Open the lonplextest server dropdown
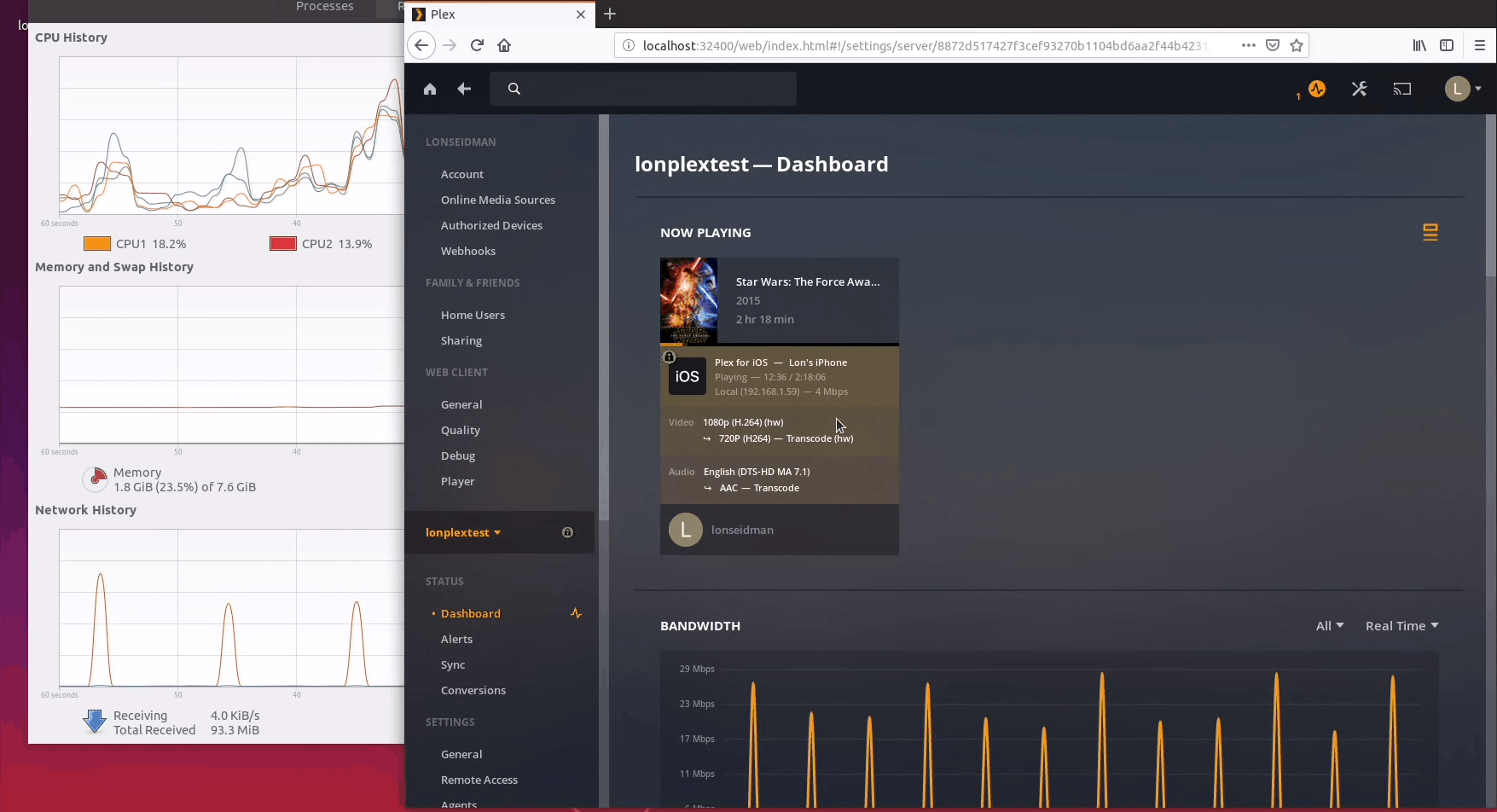Image resolution: width=1497 pixels, height=812 pixels. coord(463,532)
